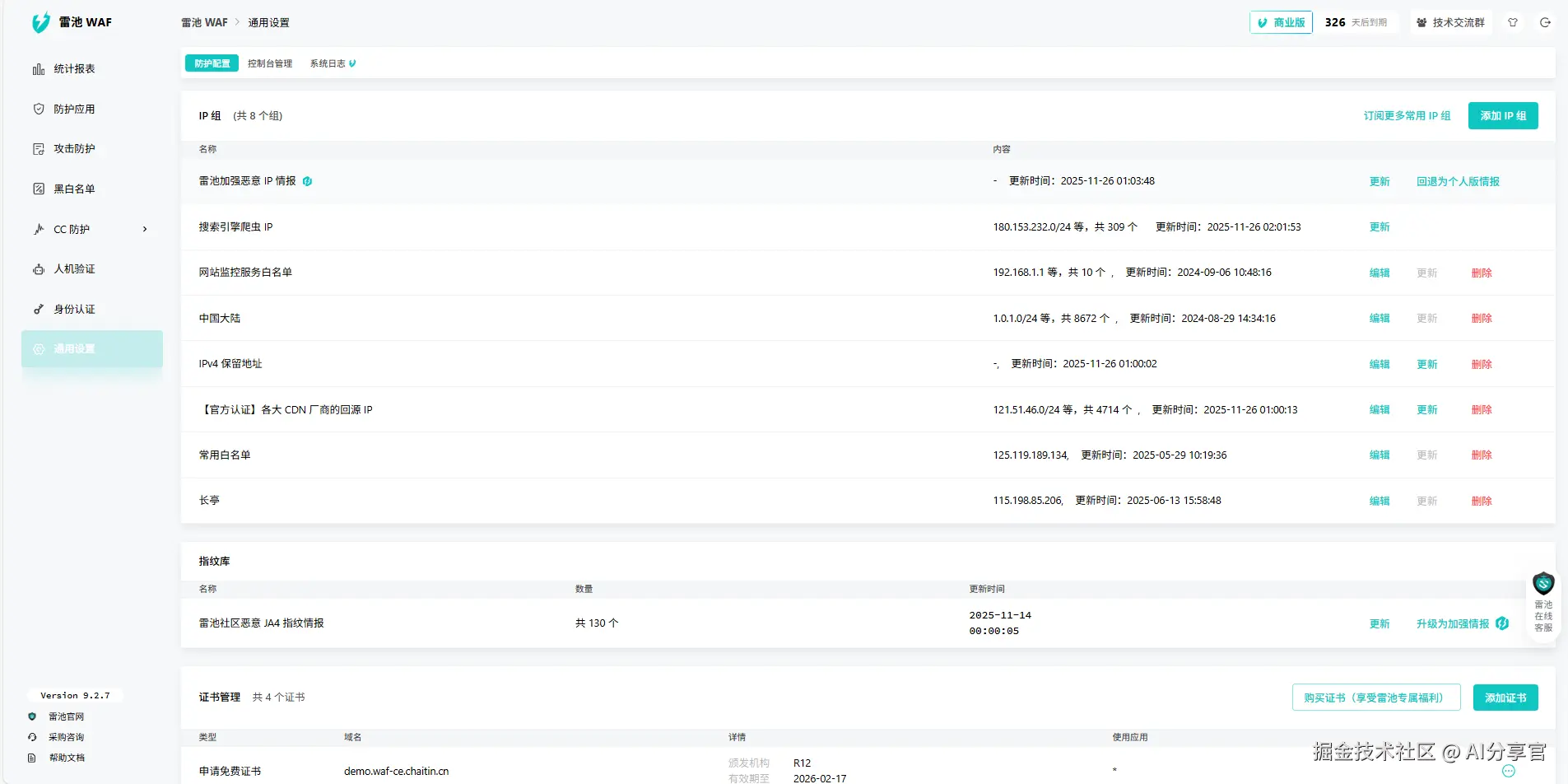Image resolution: width=1568 pixels, height=784 pixels.
Task: Click 通用设置 in the breadcrumb
Action: point(268,22)
